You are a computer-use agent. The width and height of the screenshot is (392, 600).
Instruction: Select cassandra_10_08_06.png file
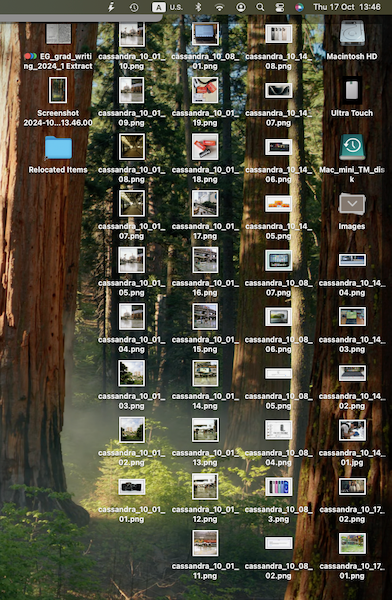coord(278,317)
